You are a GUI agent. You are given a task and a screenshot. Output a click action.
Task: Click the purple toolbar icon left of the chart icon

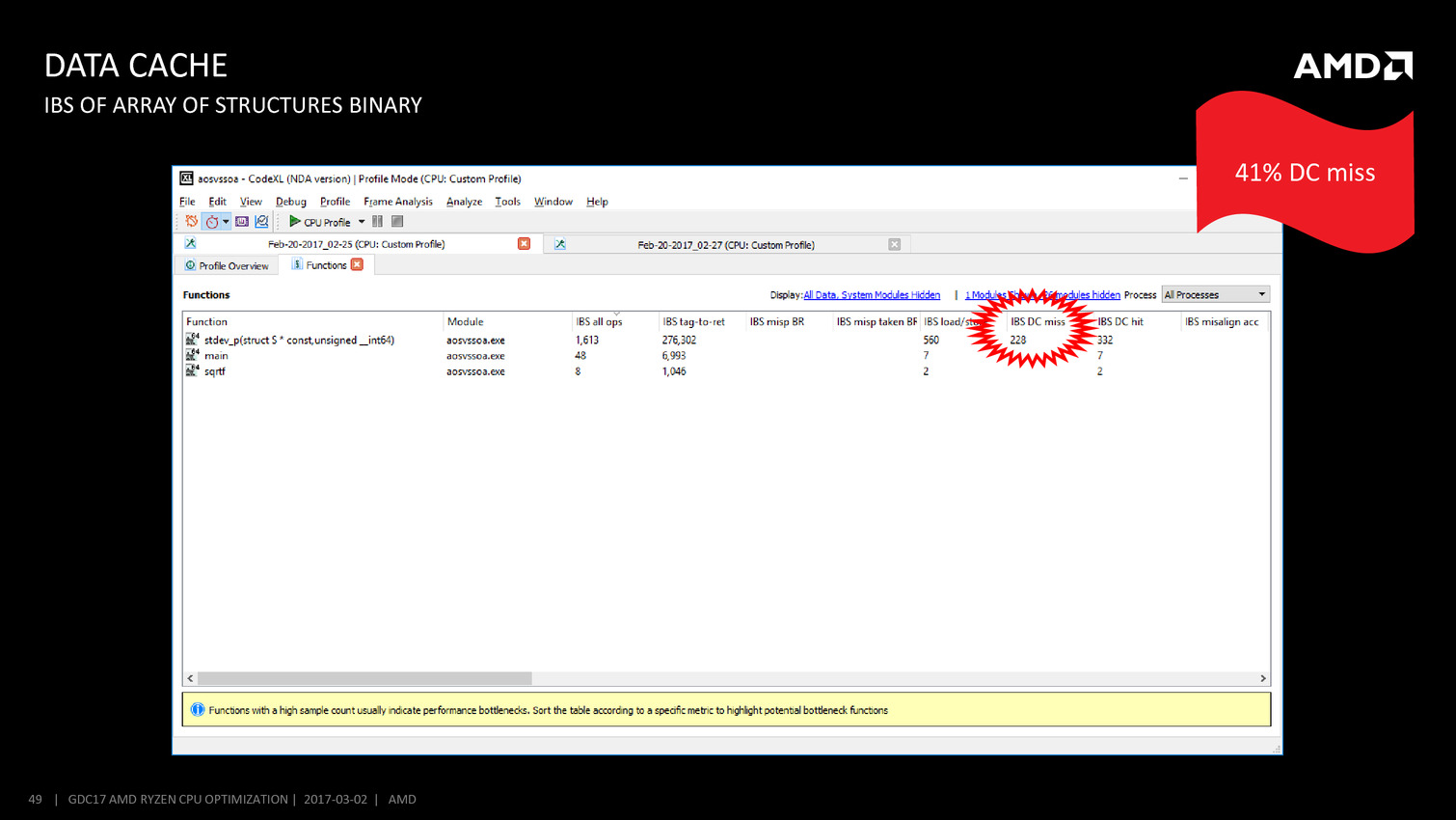click(242, 222)
